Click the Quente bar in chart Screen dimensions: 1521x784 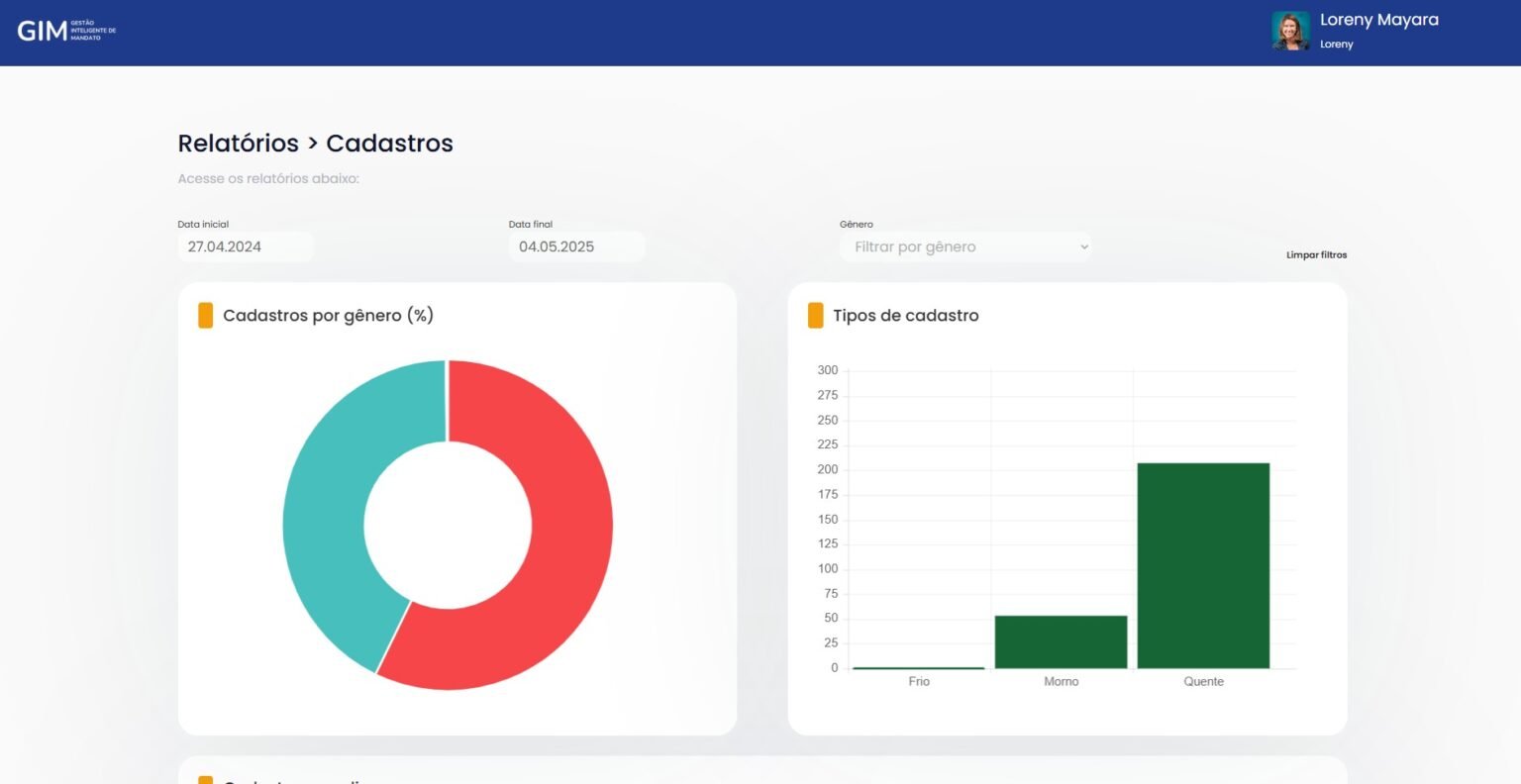point(1203,565)
